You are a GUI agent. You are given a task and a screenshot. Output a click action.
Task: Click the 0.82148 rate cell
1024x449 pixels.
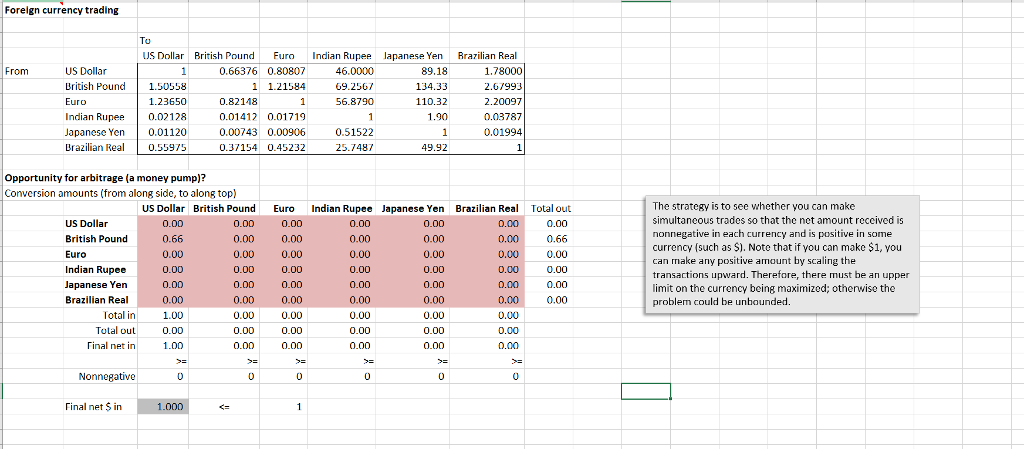click(x=224, y=102)
